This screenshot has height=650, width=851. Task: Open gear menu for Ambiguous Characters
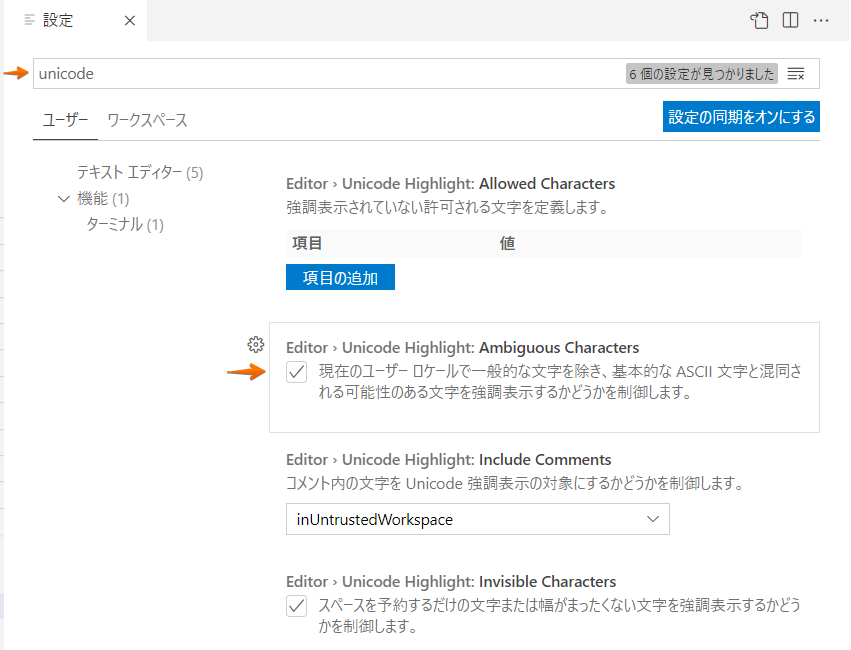click(255, 345)
